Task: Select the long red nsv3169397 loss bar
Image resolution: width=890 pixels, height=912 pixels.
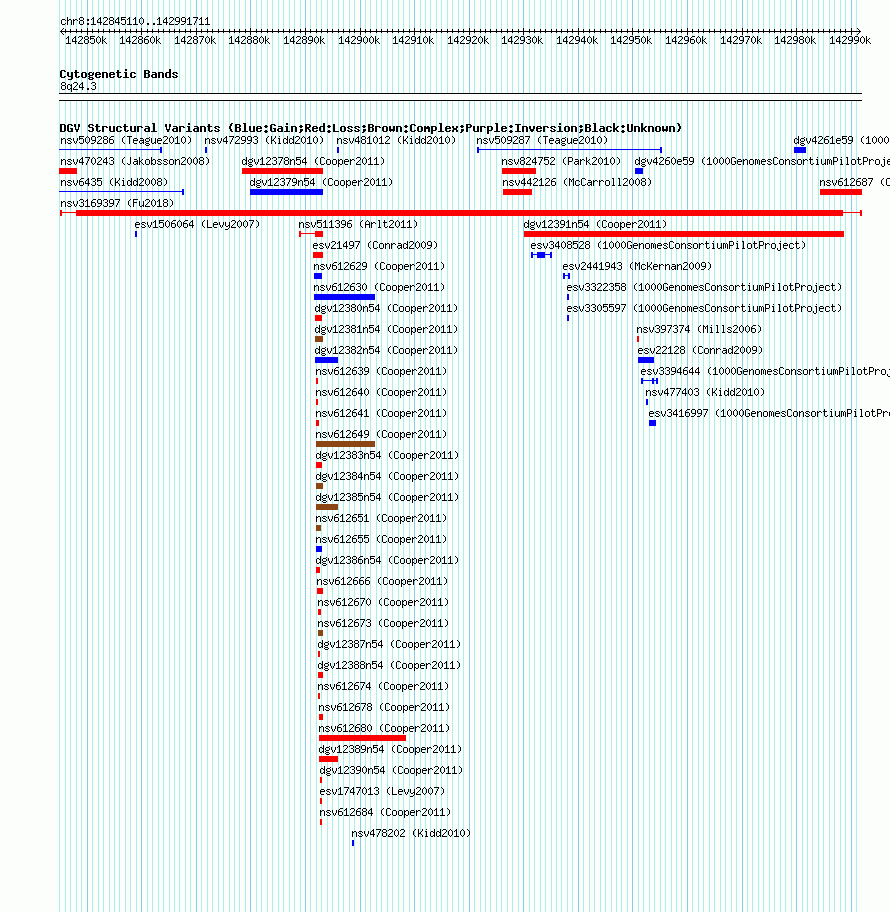Action: coord(460,213)
